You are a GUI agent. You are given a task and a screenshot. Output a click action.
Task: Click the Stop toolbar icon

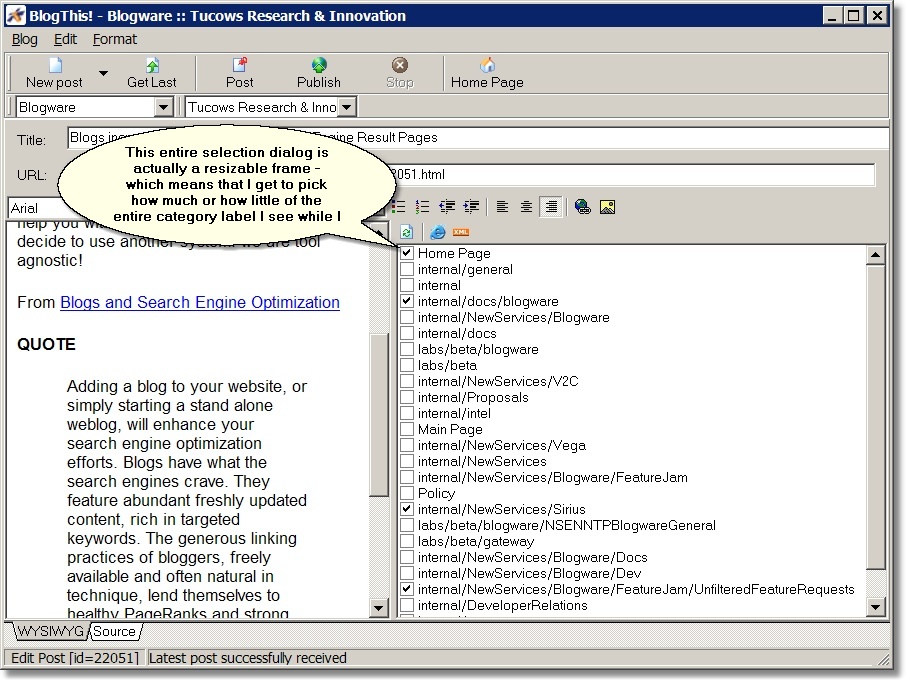pyautogui.click(x=400, y=65)
